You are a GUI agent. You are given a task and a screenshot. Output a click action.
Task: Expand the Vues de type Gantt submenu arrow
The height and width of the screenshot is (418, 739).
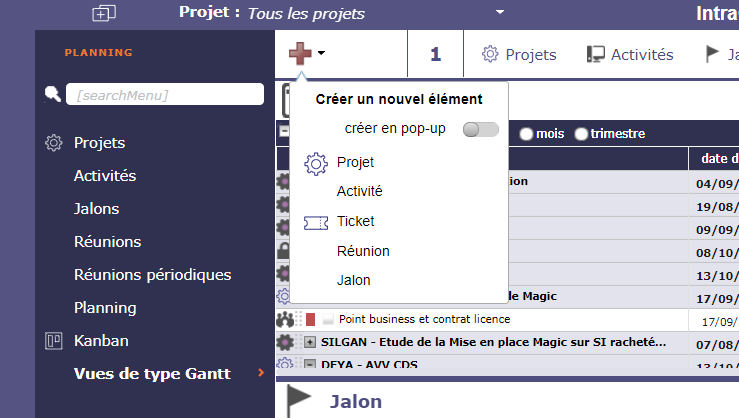261,374
